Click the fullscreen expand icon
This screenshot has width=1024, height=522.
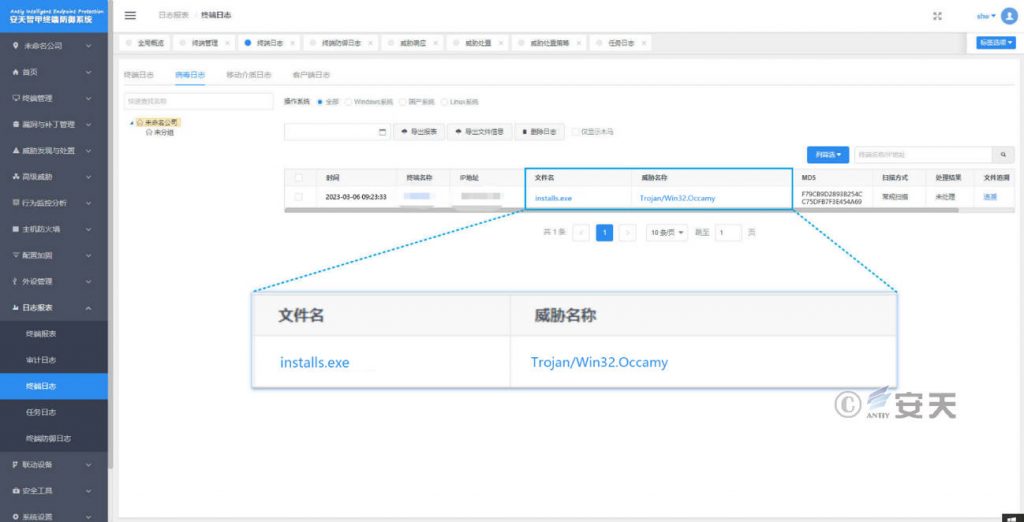click(937, 16)
